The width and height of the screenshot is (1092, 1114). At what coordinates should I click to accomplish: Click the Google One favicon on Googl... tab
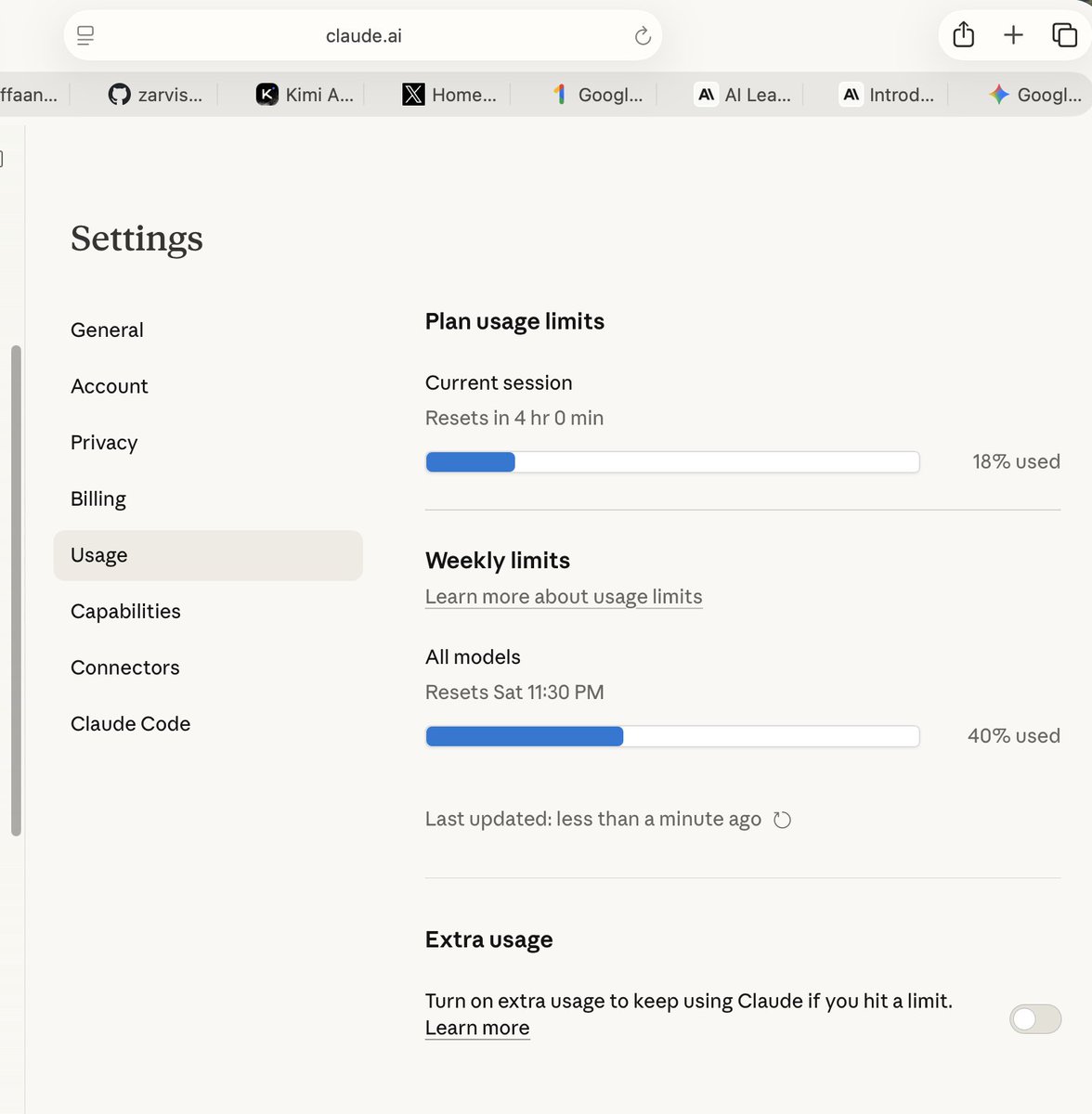click(560, 95)
